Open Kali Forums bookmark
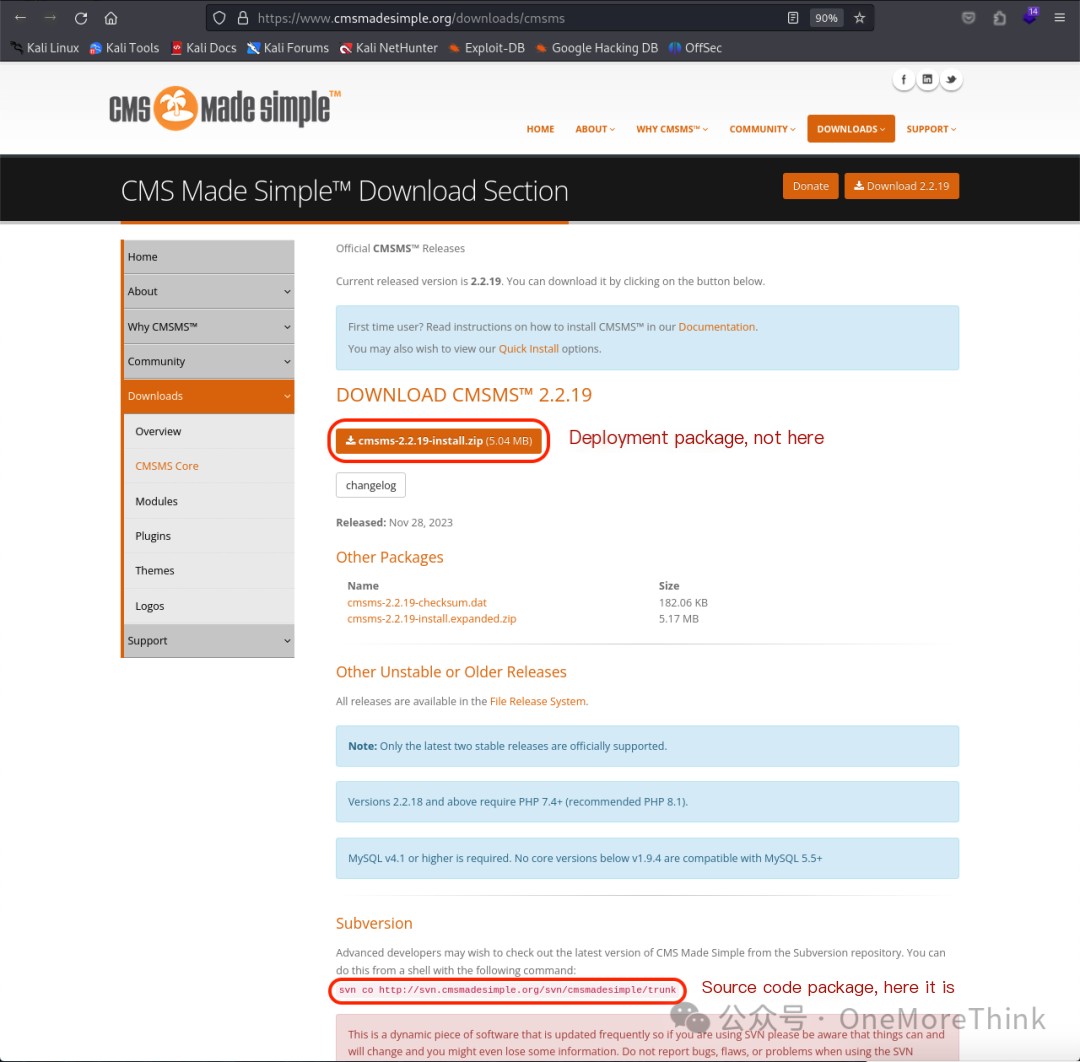The width and height of the screenshot is (1080, 1062). coord(288,48)
